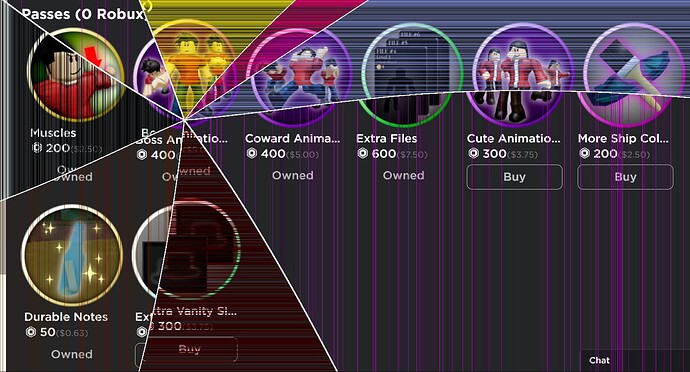Click the Extra Files title text
The image size is (690, 372).
coord(387,138)
